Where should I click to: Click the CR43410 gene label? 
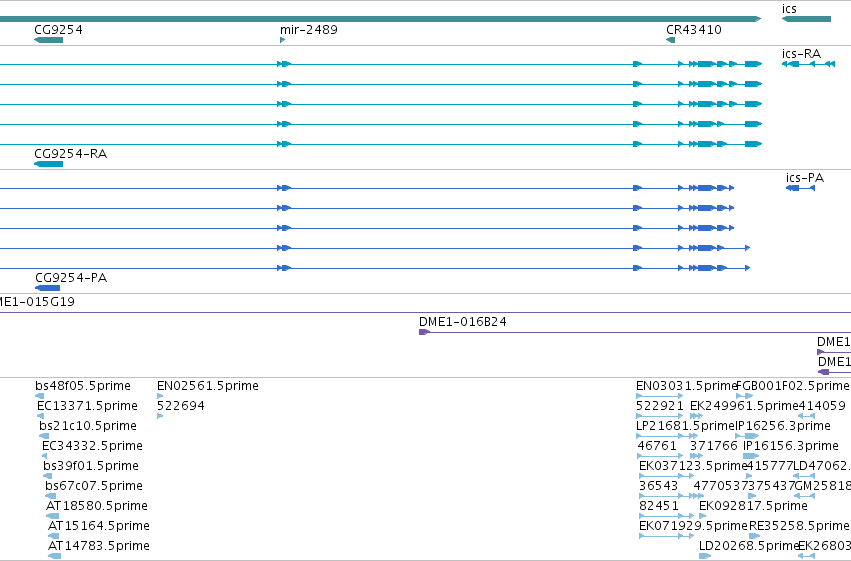[x=694, y=30]
